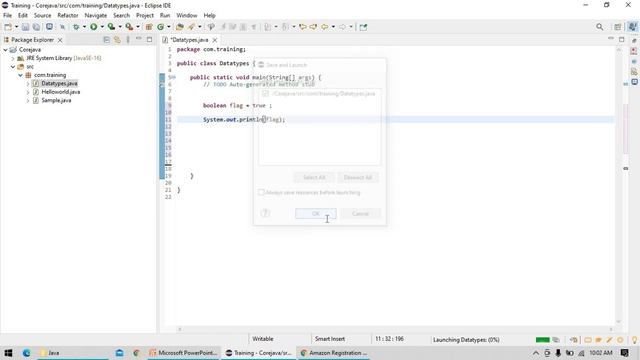Image resolution: width=640 pixels, height=360 pixels.
Task: Run the program with green Run icon
Action: pyautogui.click(x=93, y=27)
